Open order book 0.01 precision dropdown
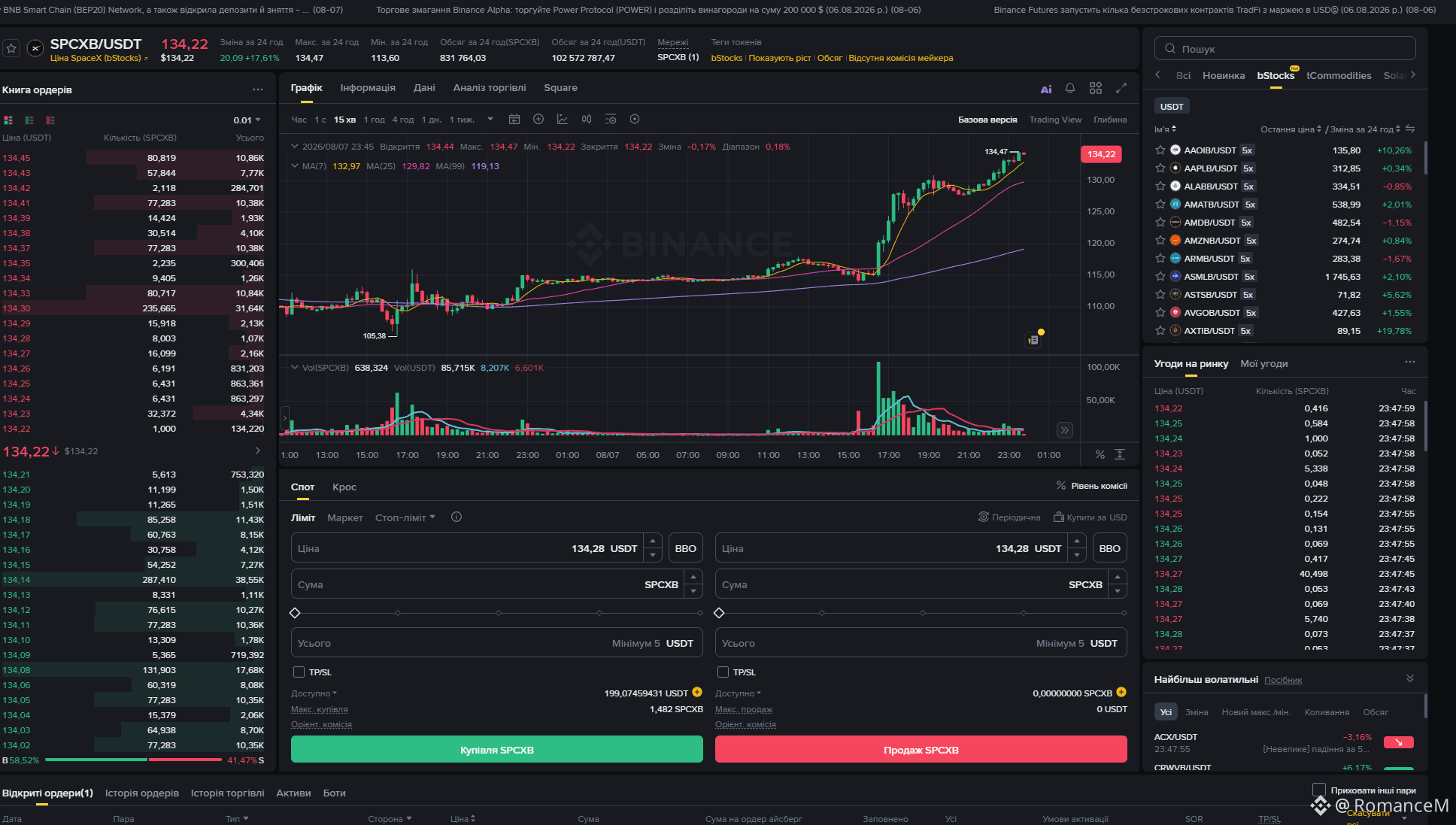The width and height of the screenshot is (1456, 825). (247, 120)
